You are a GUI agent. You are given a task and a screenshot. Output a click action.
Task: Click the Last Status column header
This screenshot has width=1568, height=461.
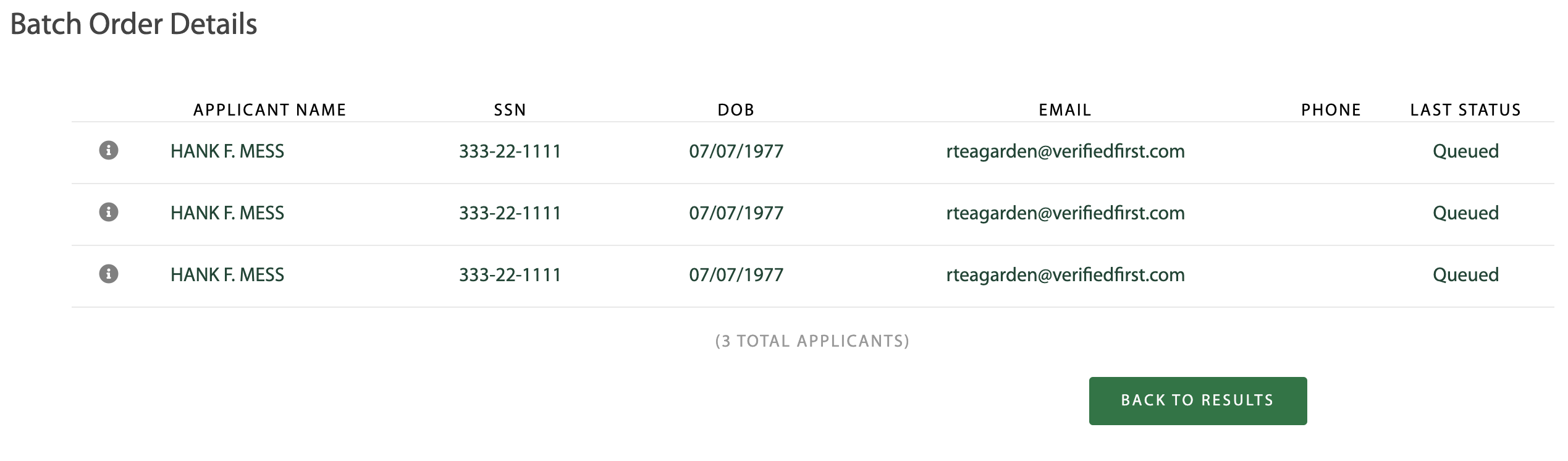pyautogui.click(x=1465, y=110)
